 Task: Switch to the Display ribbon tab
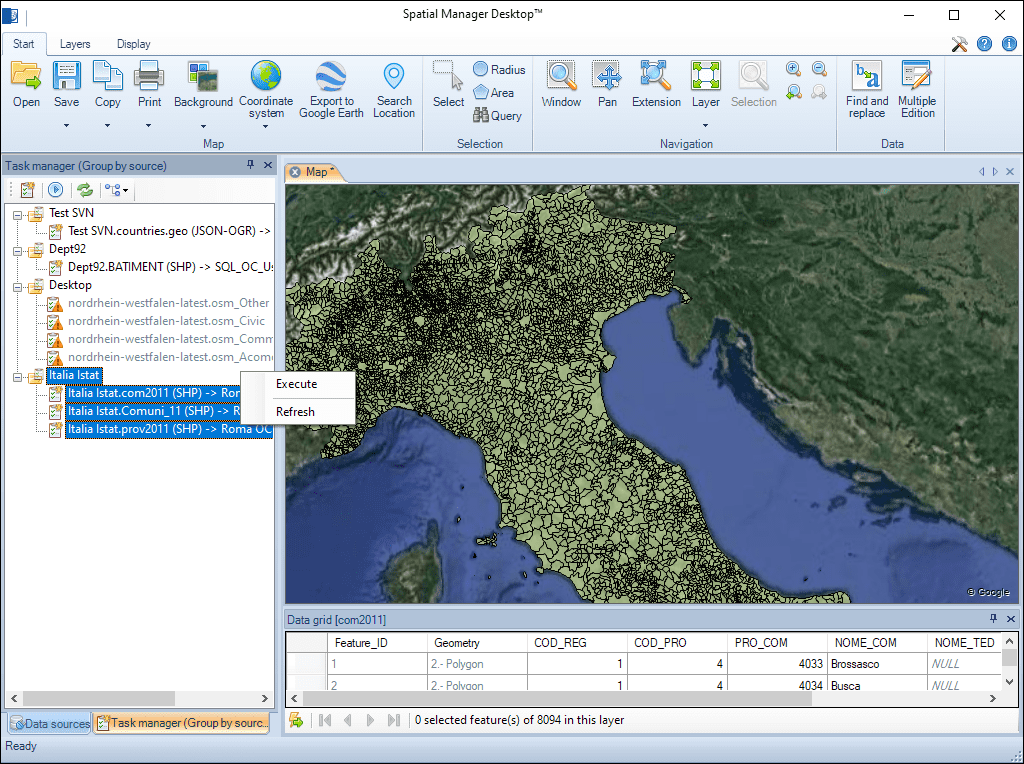tap(133, 44)
